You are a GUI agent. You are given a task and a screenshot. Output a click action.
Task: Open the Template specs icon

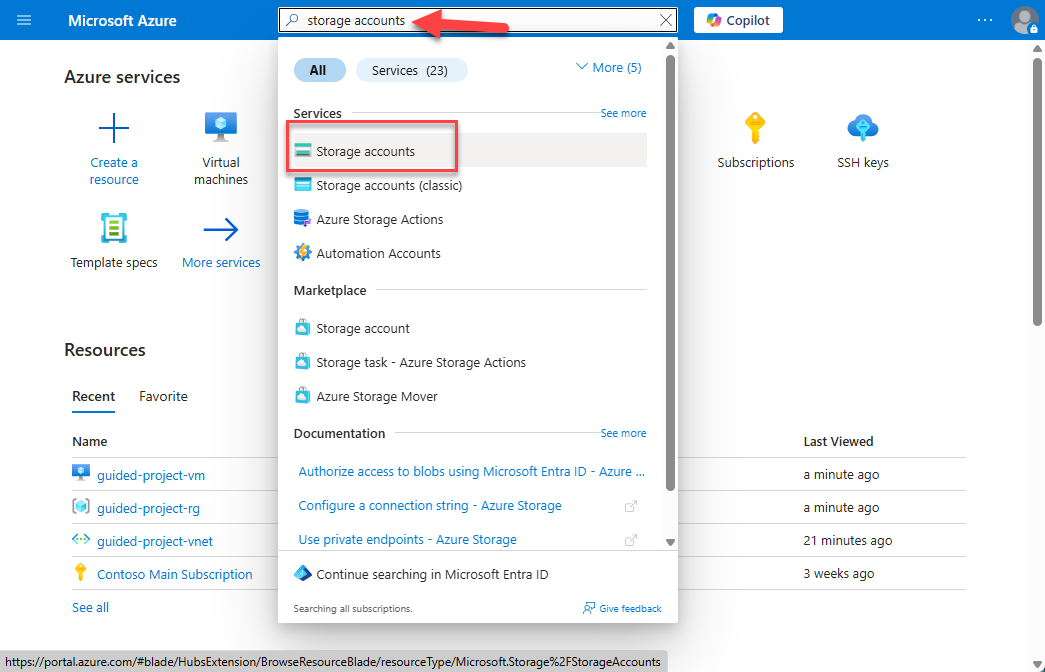coord(114,228)
